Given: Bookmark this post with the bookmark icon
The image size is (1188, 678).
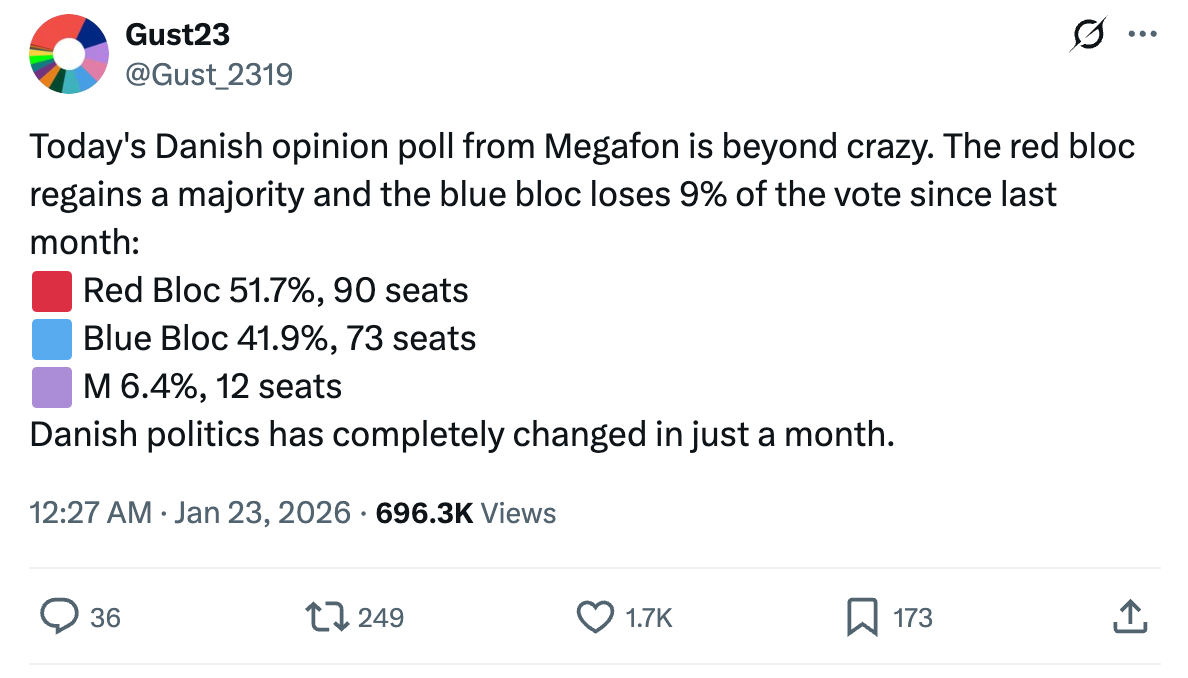Looking at the screenshot, I should pyautogui.click(x=861, y=617).
